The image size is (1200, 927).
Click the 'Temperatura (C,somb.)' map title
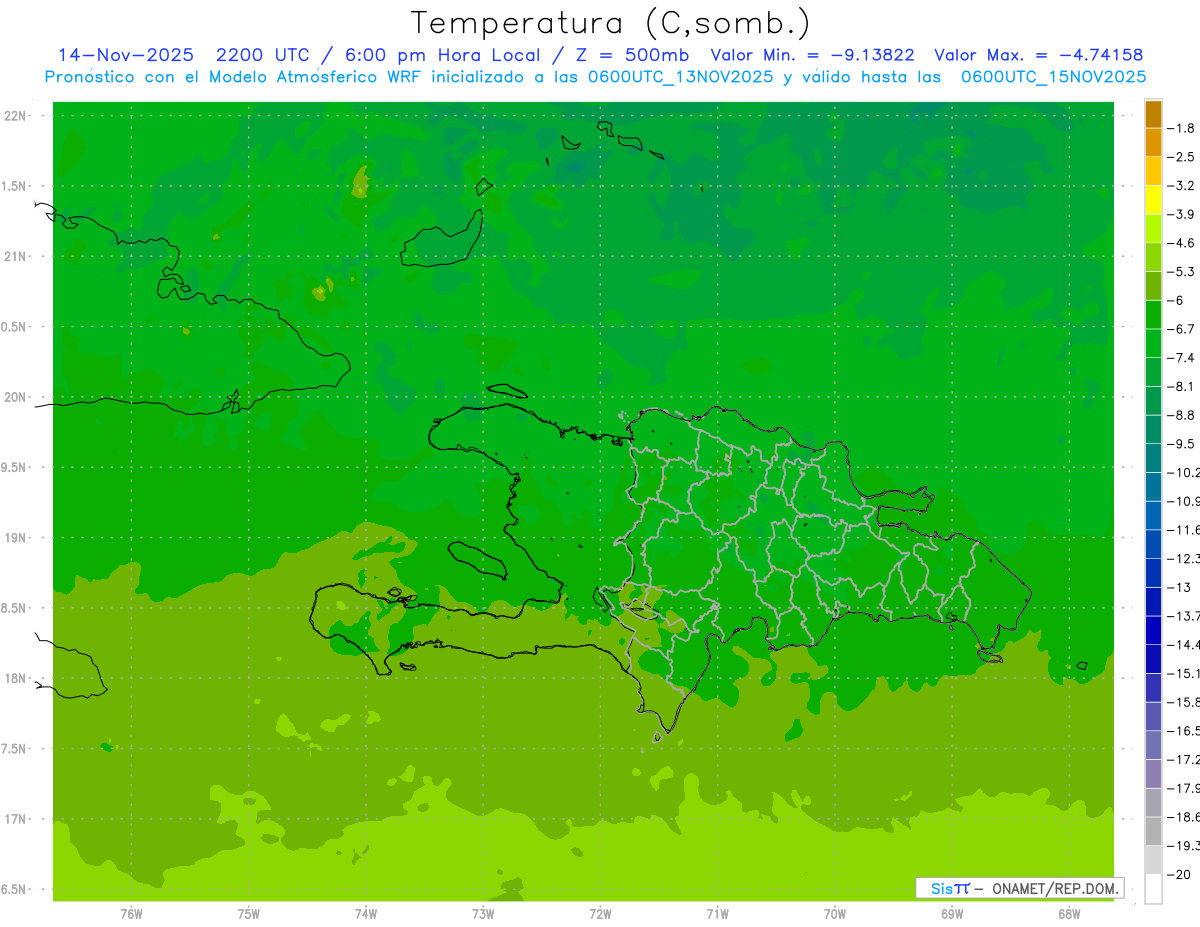[x=611, y=23]
